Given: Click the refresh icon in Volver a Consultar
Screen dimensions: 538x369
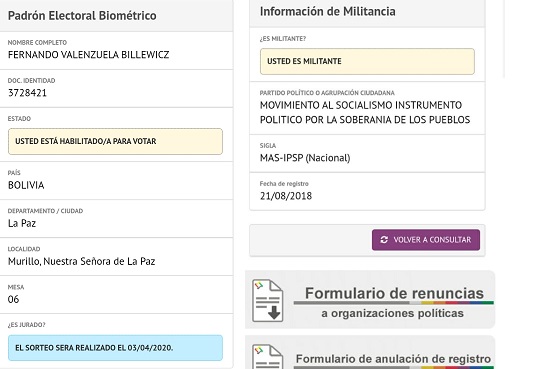Looking at the screenshot, I should pos(384,240).
